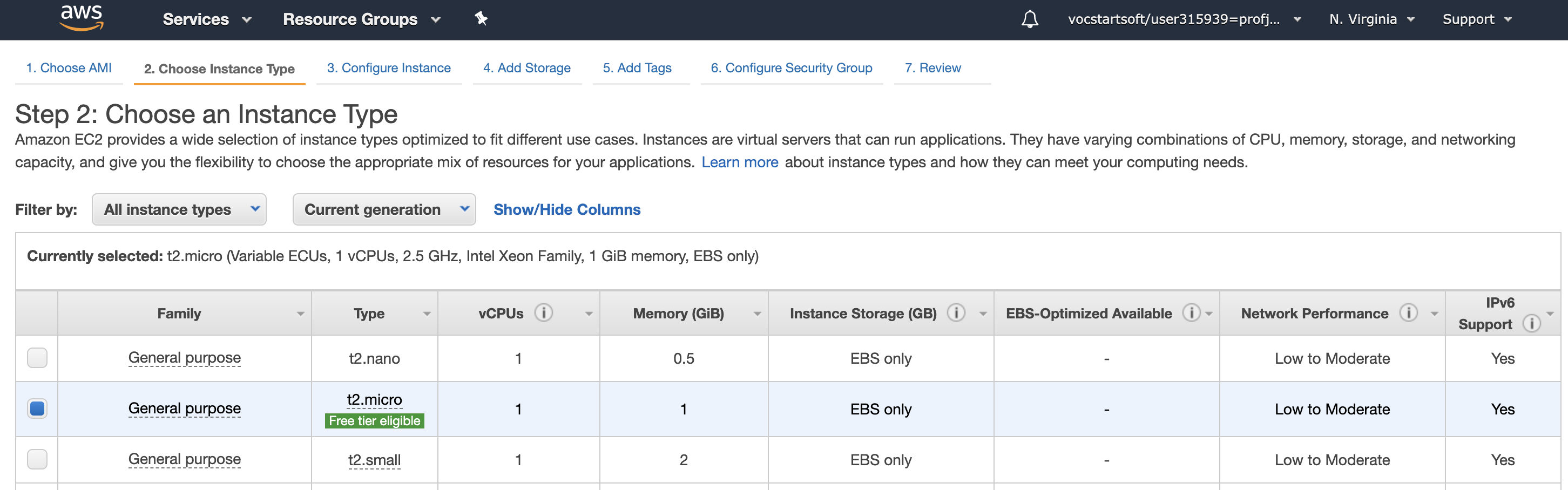Click the pin shortcut icon in navbar

pos(481,19)
